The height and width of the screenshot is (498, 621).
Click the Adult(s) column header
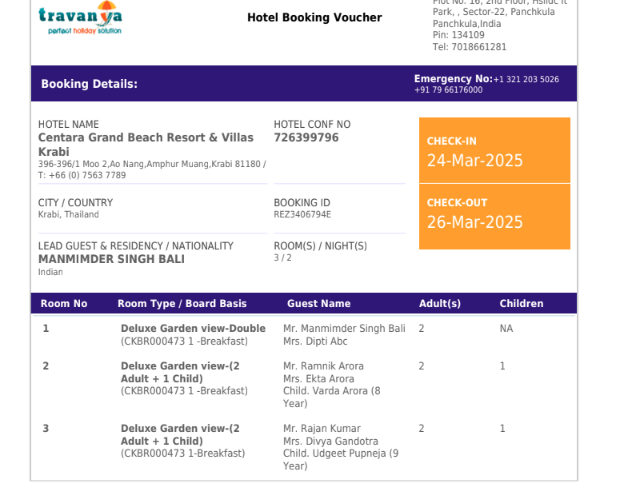(x=440, y=303)
